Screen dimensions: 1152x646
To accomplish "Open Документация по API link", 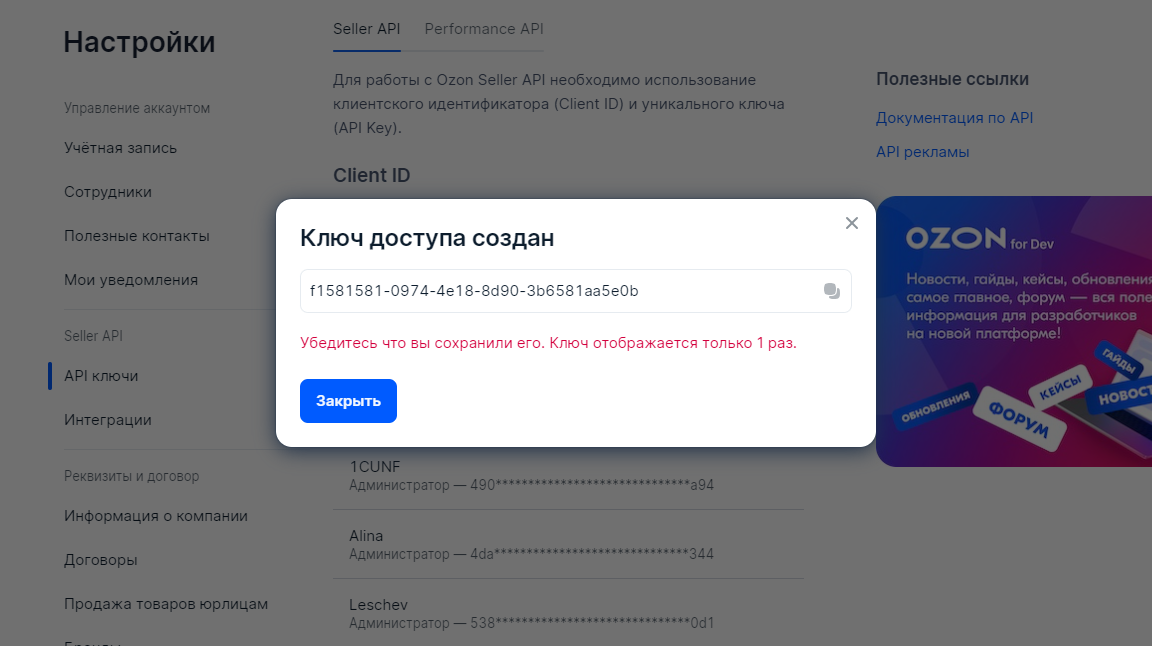I will pyautogui.click(x=954, y=117).
